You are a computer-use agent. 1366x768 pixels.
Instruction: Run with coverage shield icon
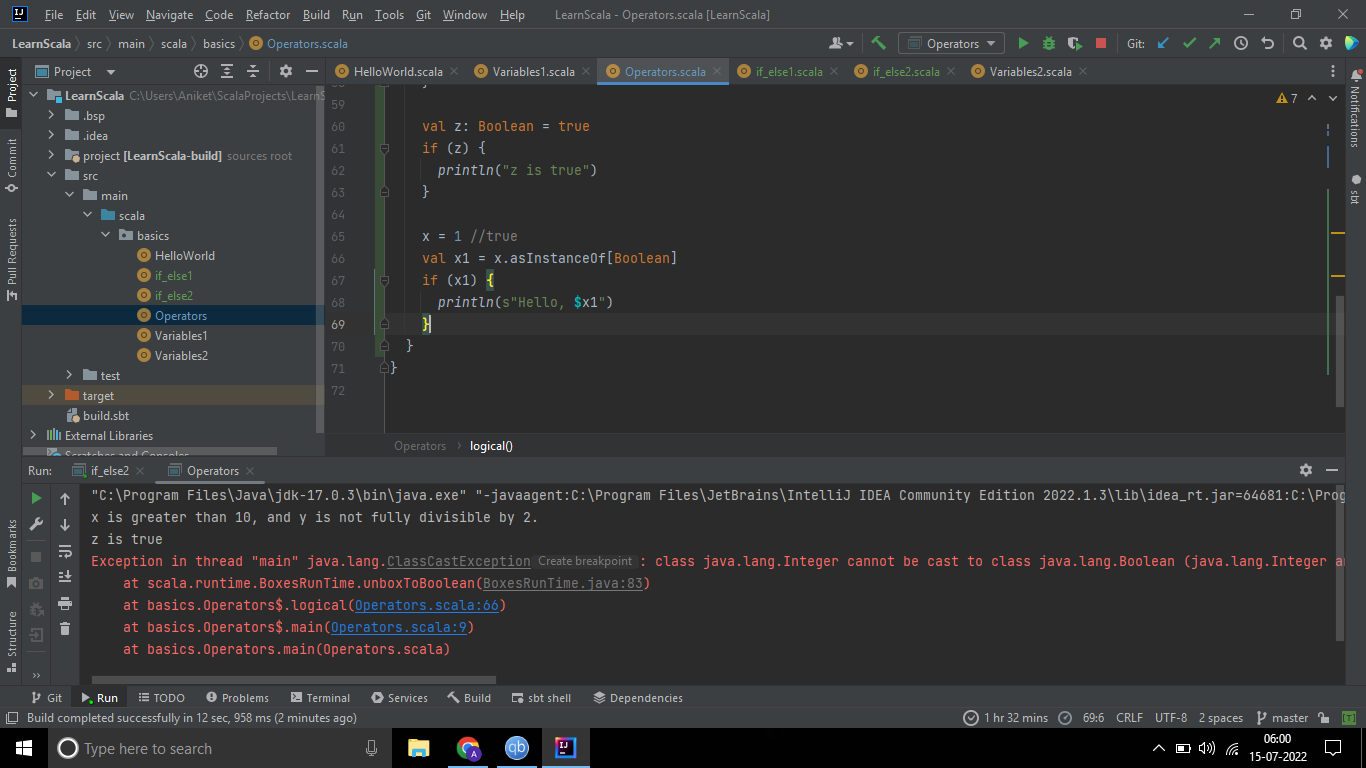(x=1074, y=43)
